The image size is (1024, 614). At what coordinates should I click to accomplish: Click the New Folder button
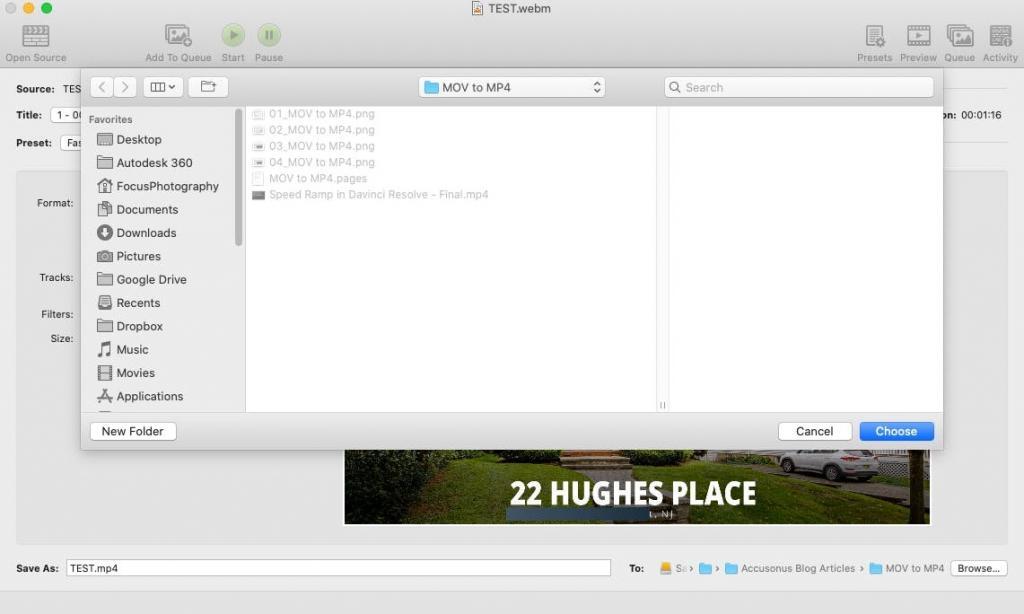[133, 432]
